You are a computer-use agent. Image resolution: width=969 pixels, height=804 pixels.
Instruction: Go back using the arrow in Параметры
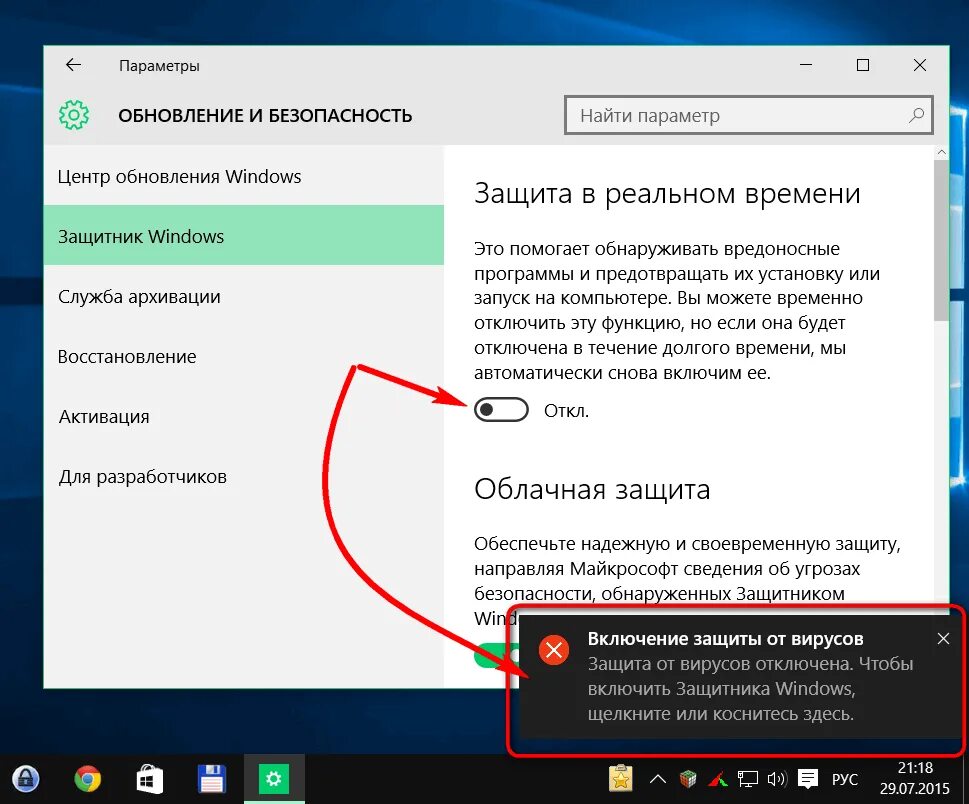[74, 65]
